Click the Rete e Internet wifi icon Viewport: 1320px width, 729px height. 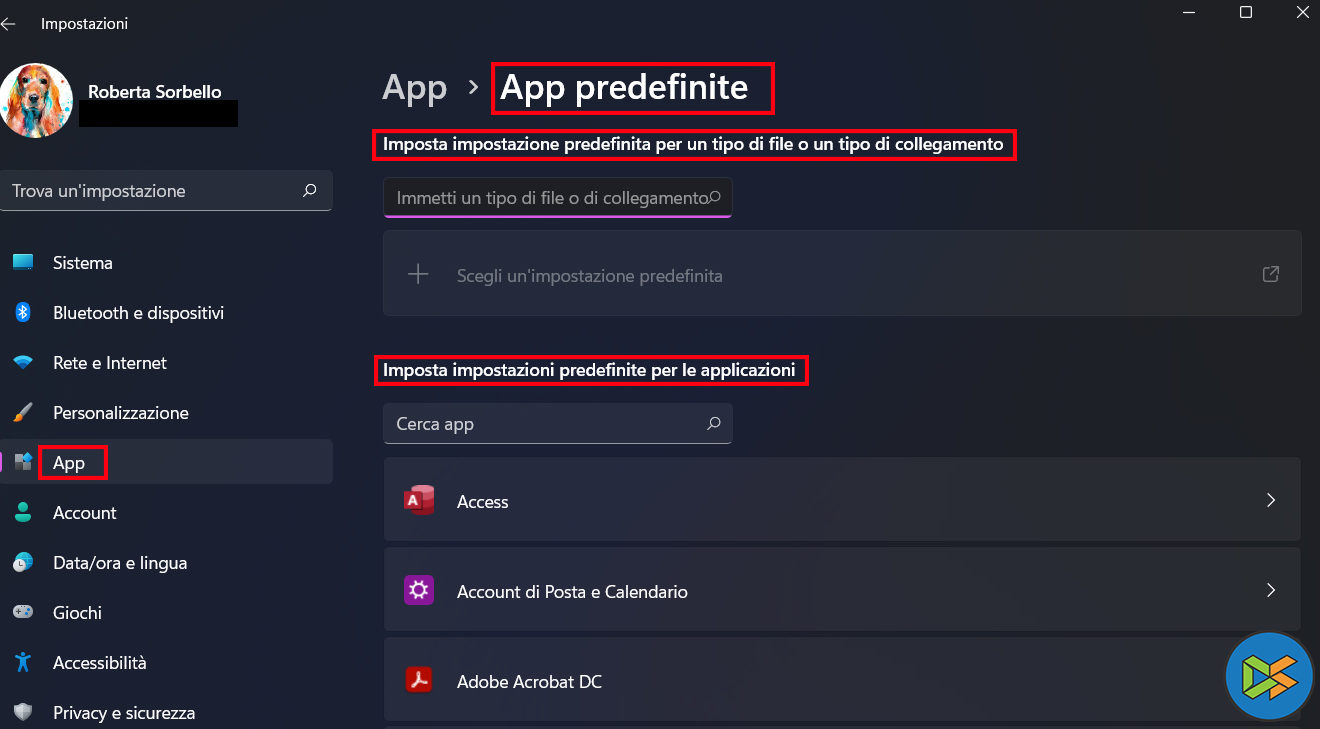click(x=23, y=362)
